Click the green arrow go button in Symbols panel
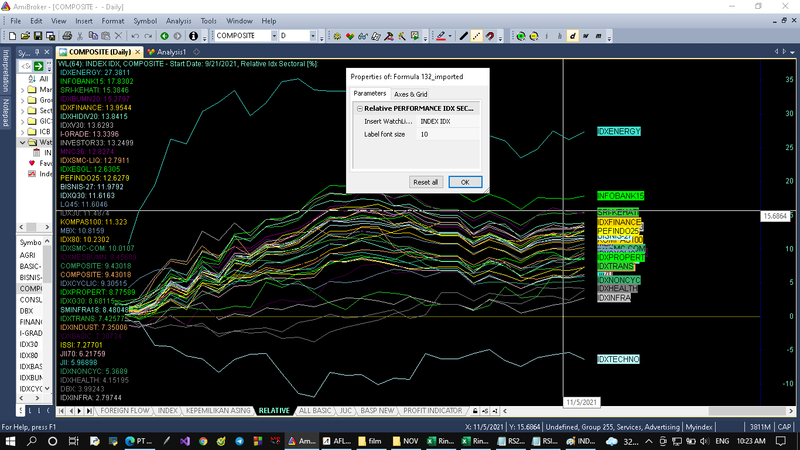Screen dimensions: 800x450 (x=38, y=66)
